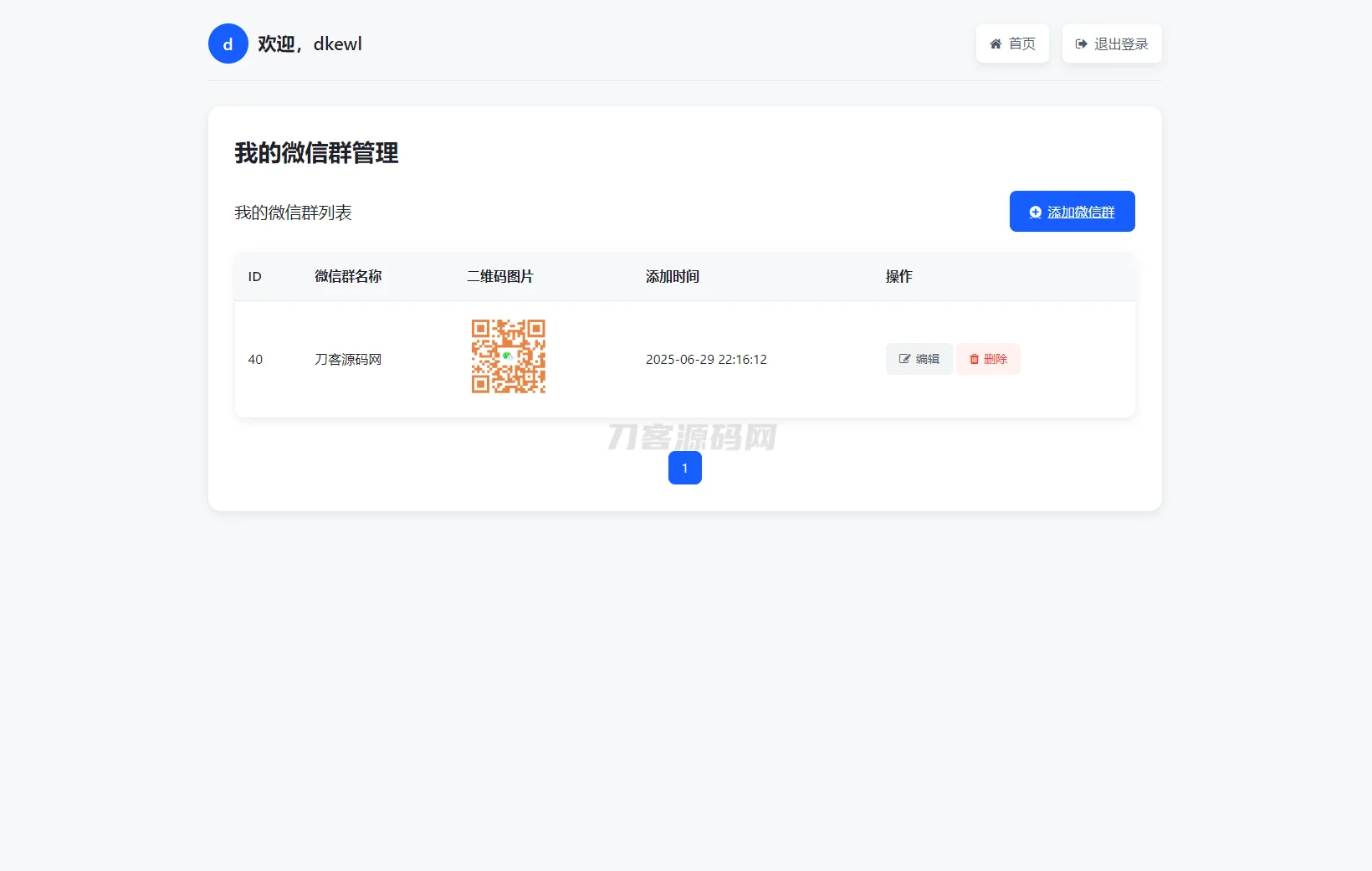Click the circular avatar with letter d
Screen dimensions: 1372x871
228,43
